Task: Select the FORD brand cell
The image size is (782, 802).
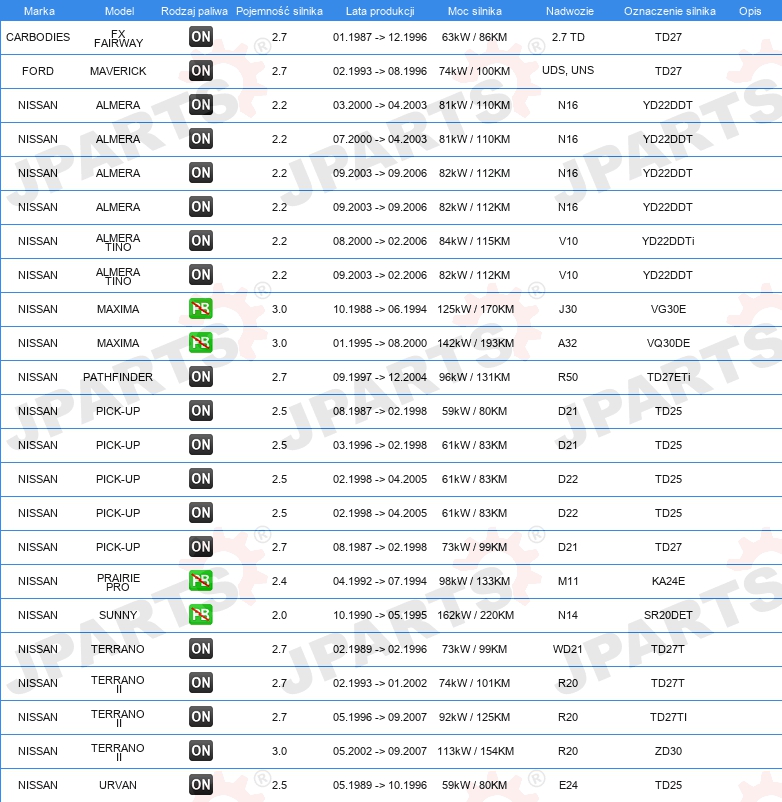Action: coord(38,71)
